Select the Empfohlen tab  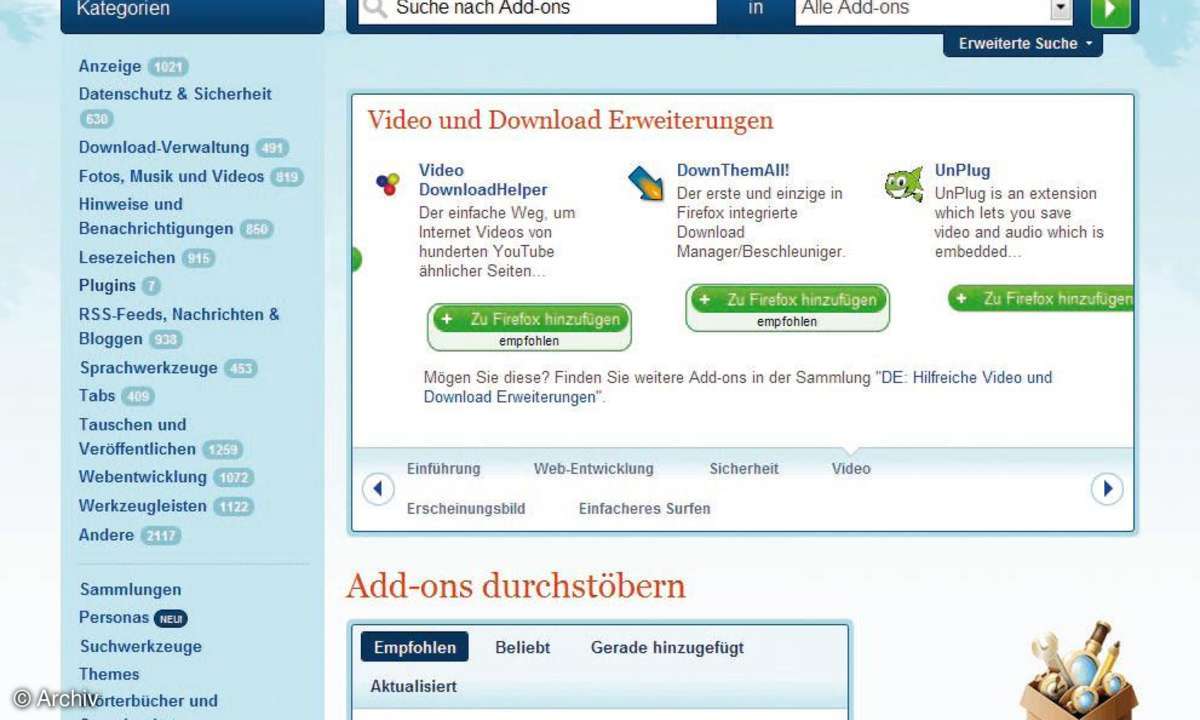click(x=414, y=648)
